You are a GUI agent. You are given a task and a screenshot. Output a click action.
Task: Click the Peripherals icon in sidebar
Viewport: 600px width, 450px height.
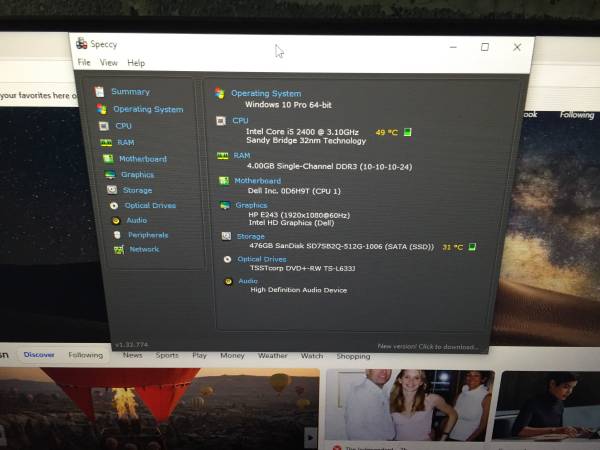click(x=118, y=235)
